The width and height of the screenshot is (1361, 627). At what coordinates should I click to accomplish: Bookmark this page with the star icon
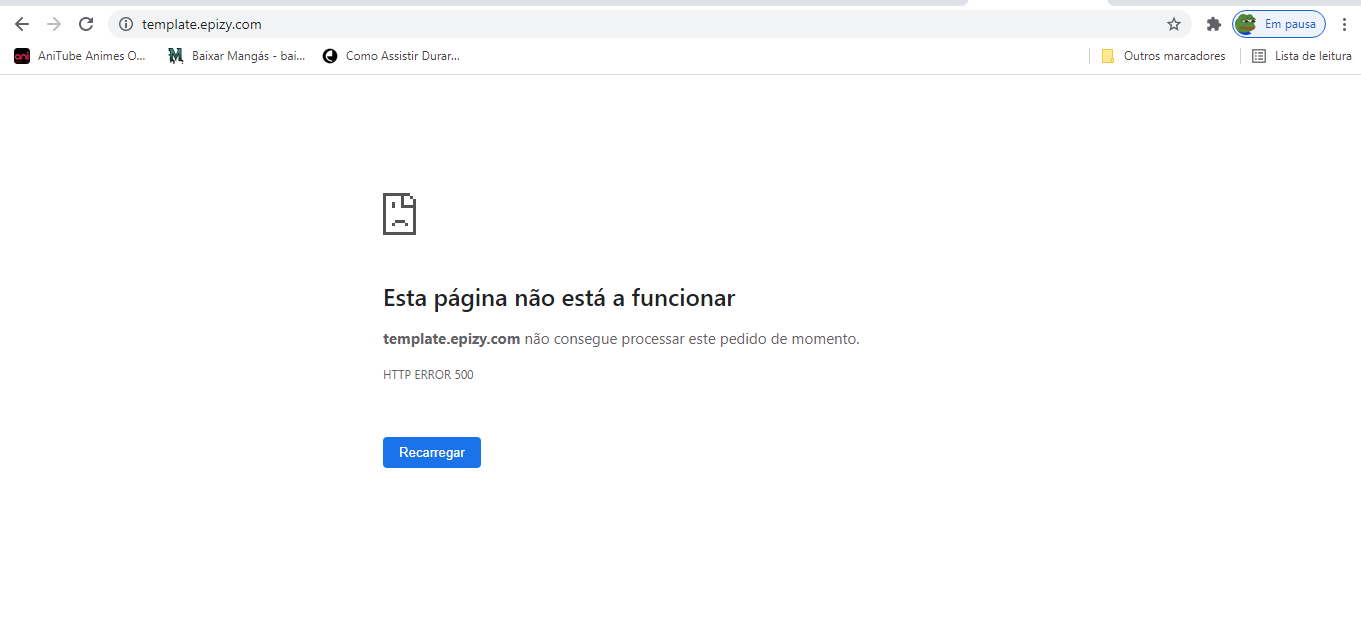click(1174, 24)
